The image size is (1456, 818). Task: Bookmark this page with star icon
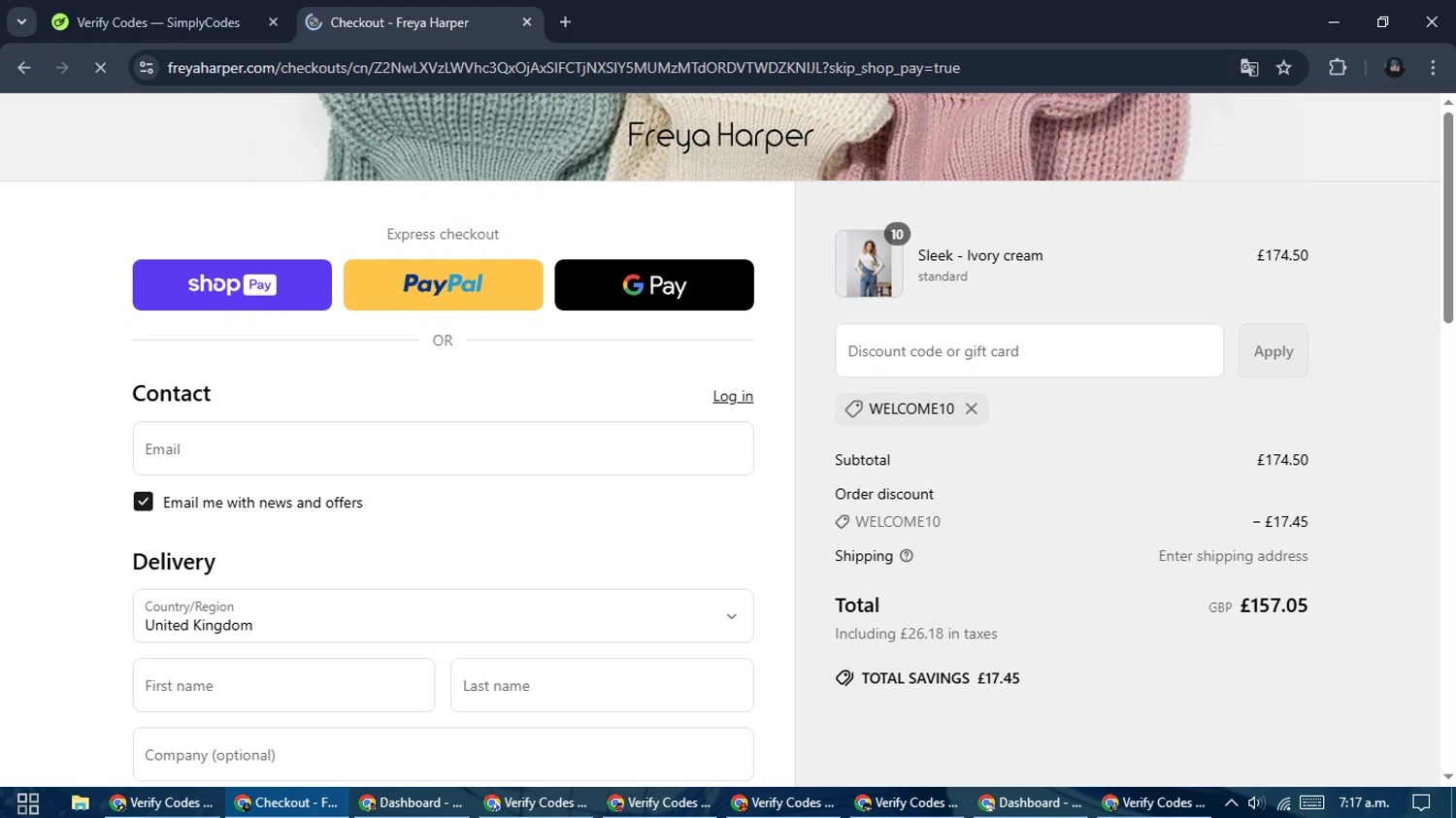pyautogui.click(x=1284, y=68)
